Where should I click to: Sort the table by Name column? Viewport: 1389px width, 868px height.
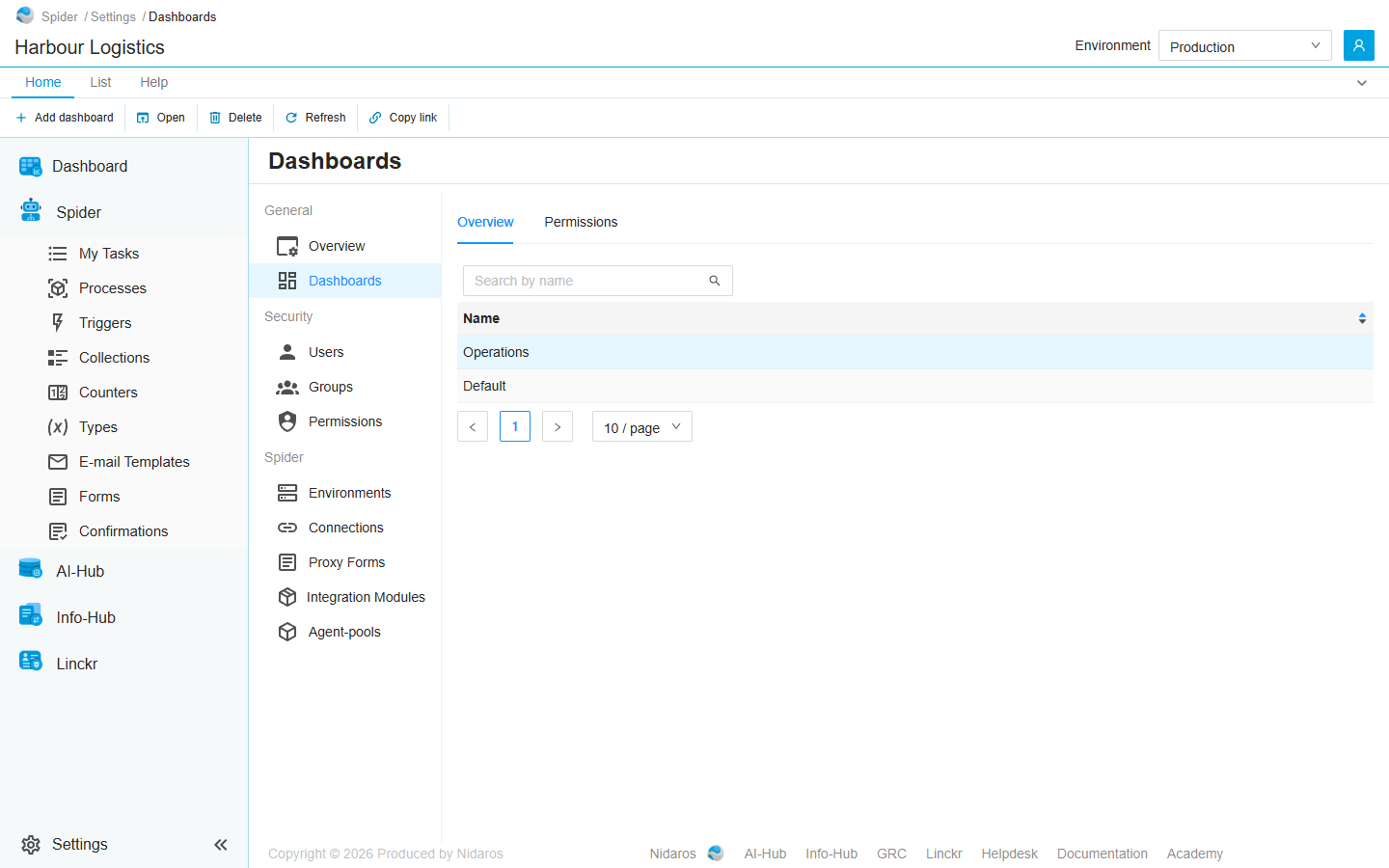click(x=1362, y=318)
